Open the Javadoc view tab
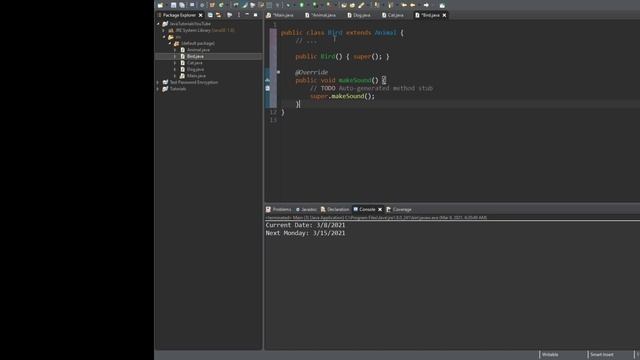The image size is (640, 360). pos(306,209)
